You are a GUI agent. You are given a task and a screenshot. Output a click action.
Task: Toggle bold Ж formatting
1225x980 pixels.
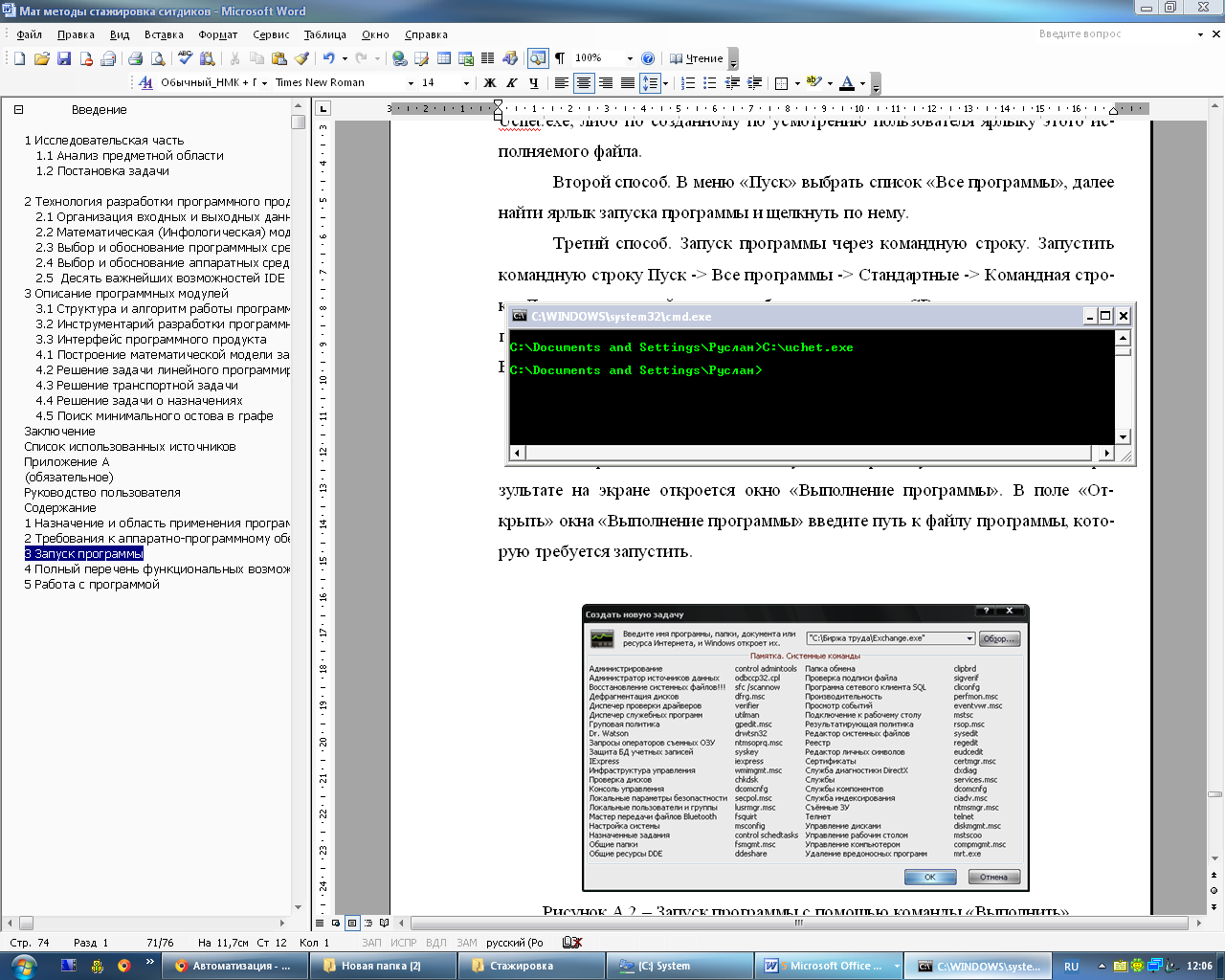click(490, 83)
